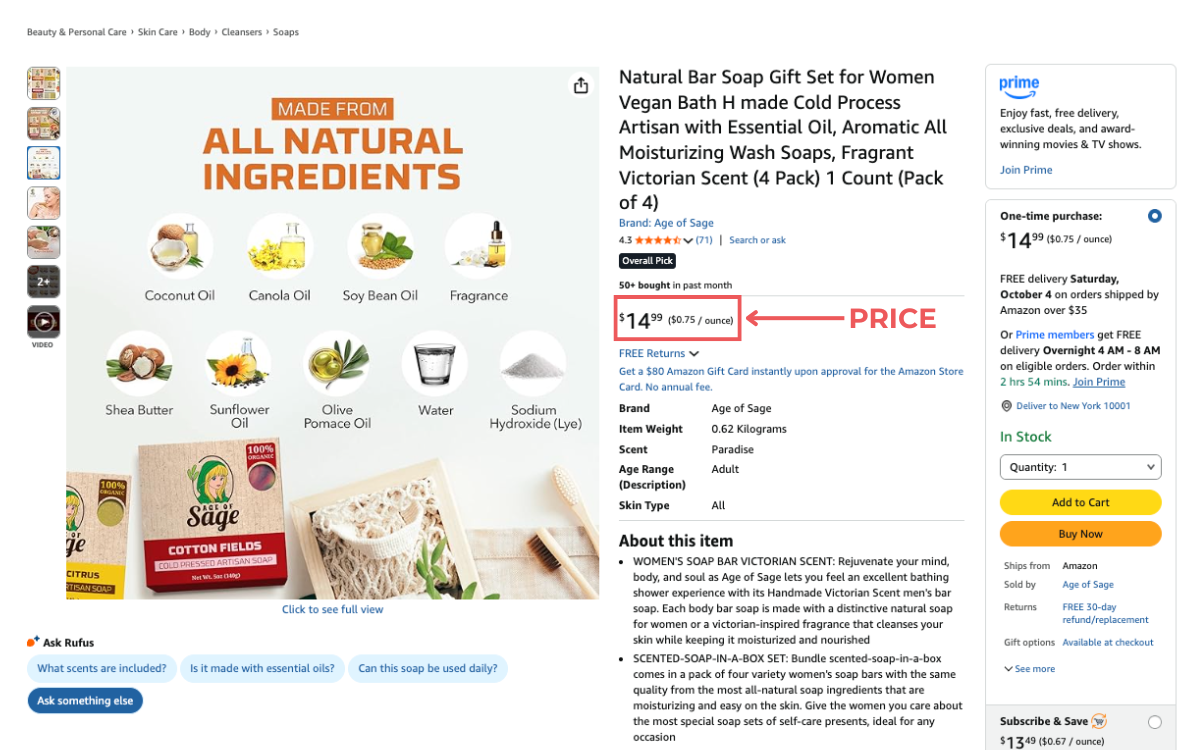Viewport: 1200px width, 750px height.
Task: Expand the FREE Returns chevron
Action: (x=694, y=354)
